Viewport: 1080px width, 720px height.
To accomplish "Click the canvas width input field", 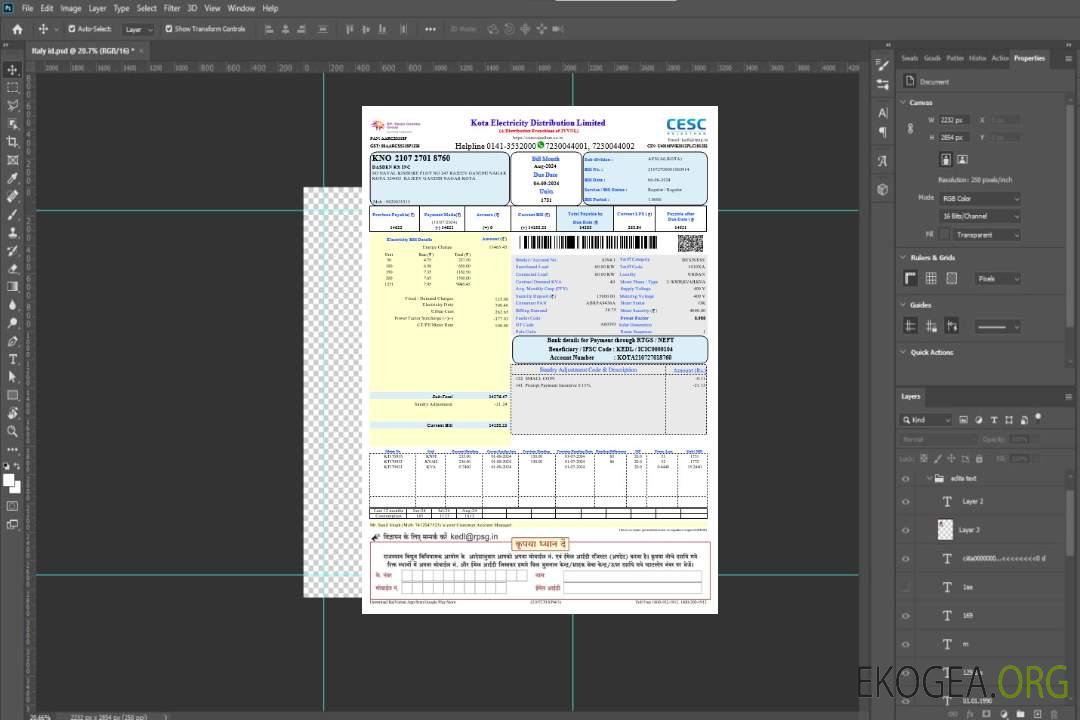I will (x=956, y=120).
